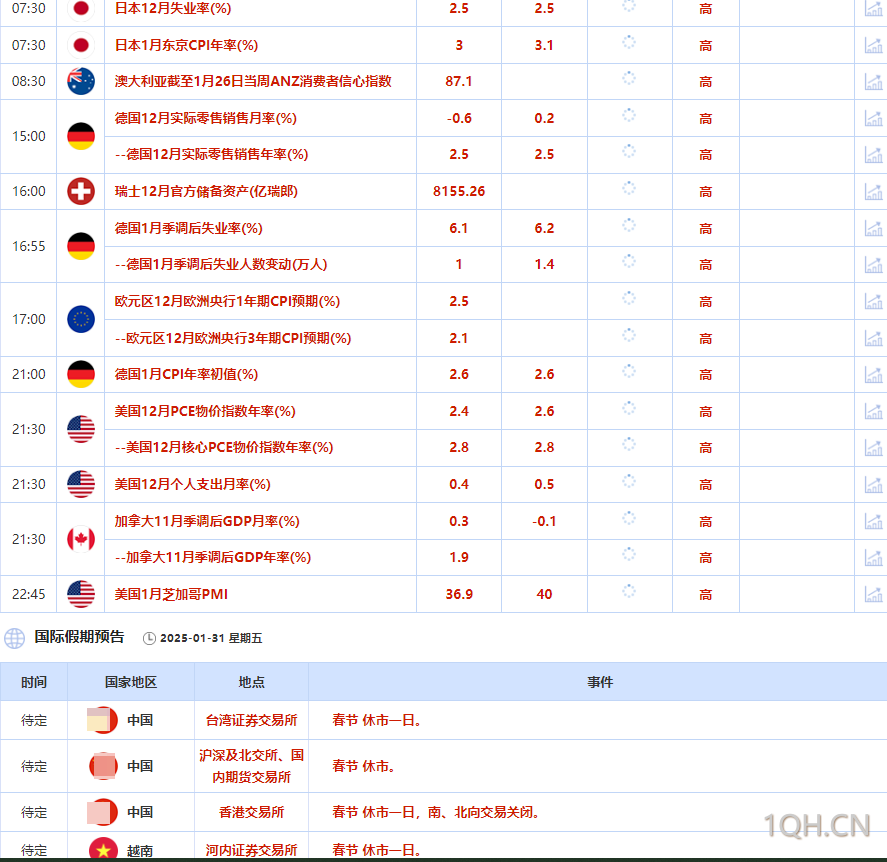This screenshot has height=862, width=887.
Task: Open chart icon for 德国12月实际零售销售月率 row
Action: coord(873,118)
